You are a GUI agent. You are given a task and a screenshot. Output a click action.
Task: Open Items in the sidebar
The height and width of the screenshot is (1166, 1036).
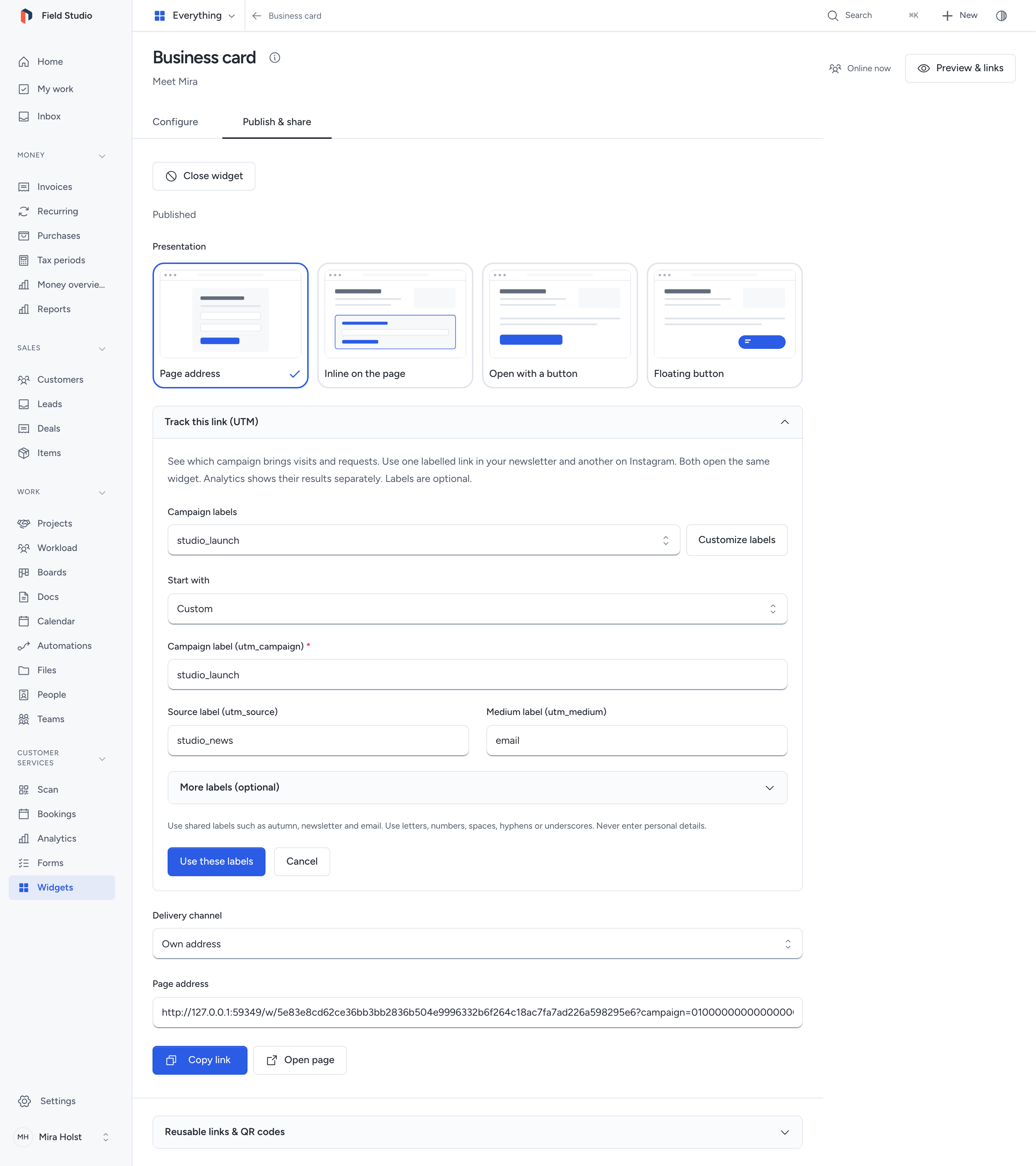[x=62, y=453]
